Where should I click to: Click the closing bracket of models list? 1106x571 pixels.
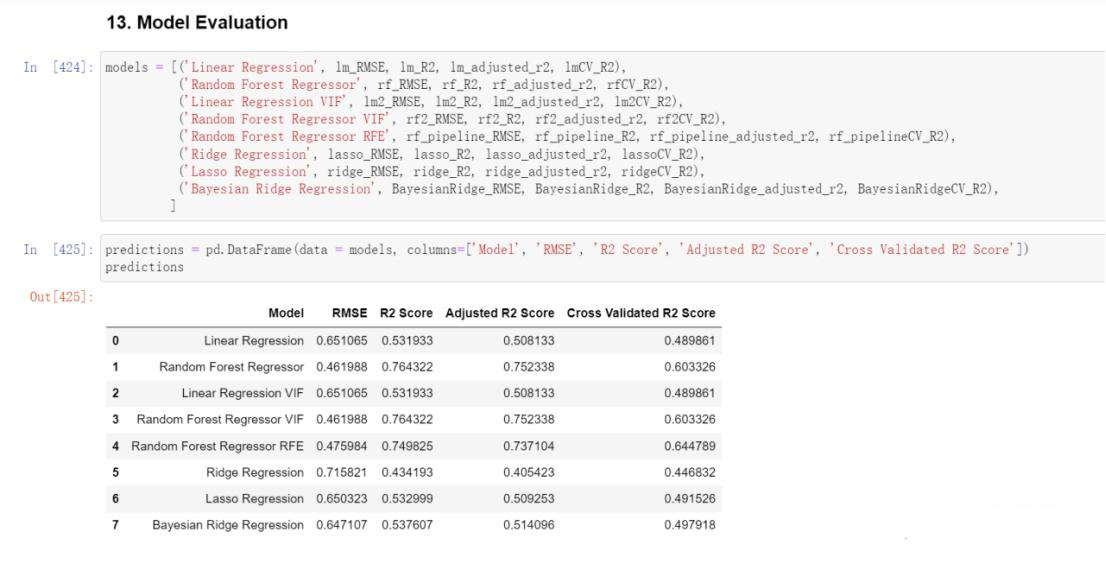pos(174,206)
